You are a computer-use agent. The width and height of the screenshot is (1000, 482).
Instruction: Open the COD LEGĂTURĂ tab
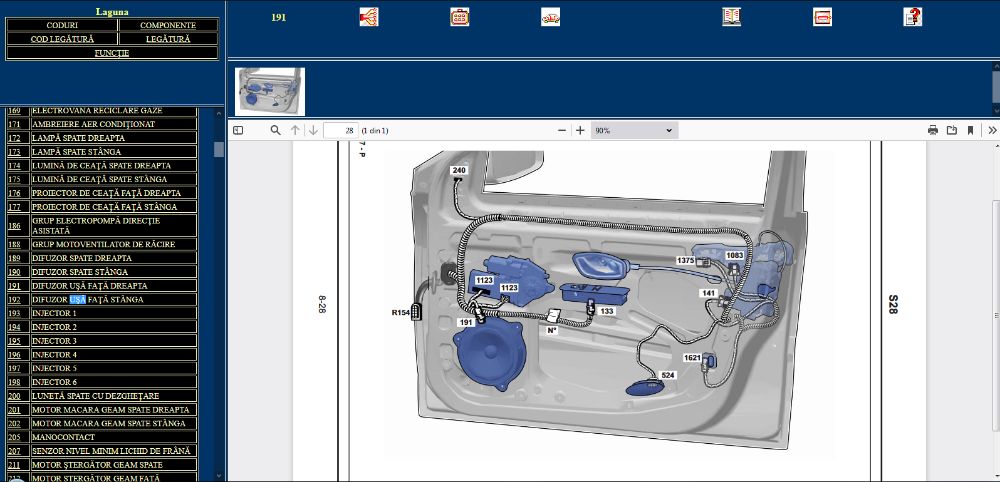coord(62,39)
